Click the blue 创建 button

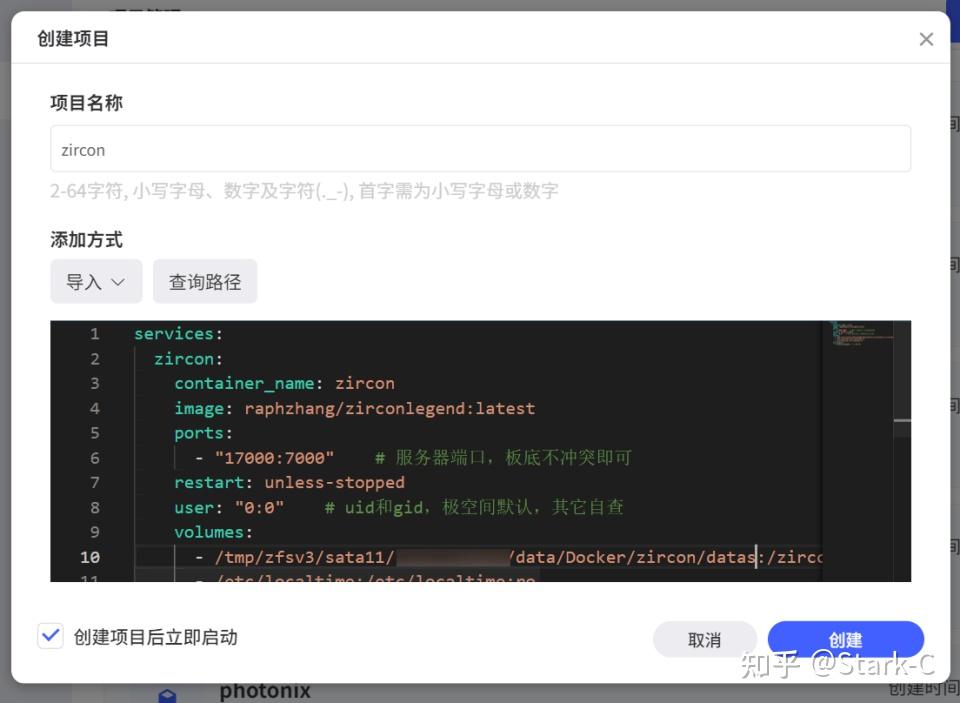(845, 639)
